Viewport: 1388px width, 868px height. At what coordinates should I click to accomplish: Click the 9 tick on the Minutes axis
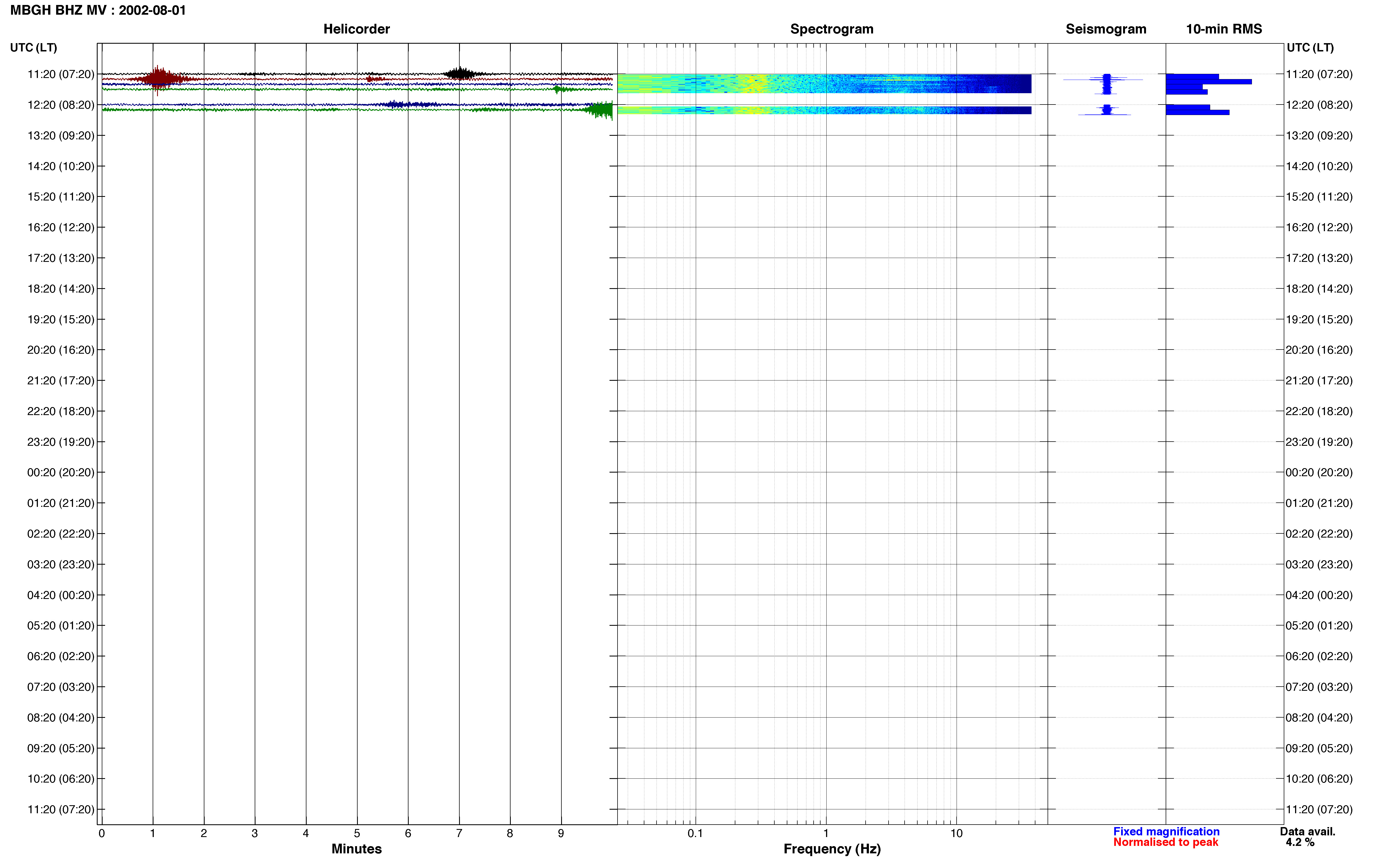click(x=561, y=833)
